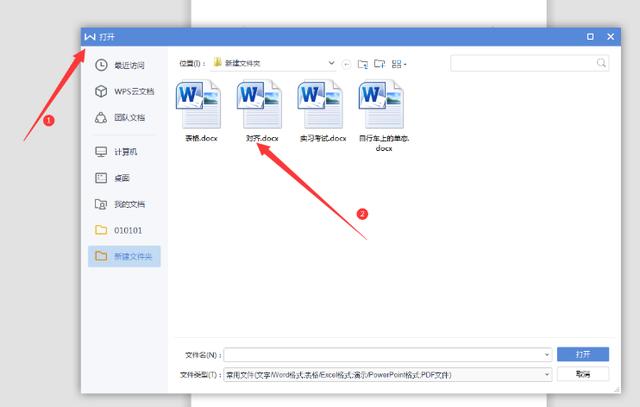Select the 新建文件夹 sidebar folder

pos(124,256)
